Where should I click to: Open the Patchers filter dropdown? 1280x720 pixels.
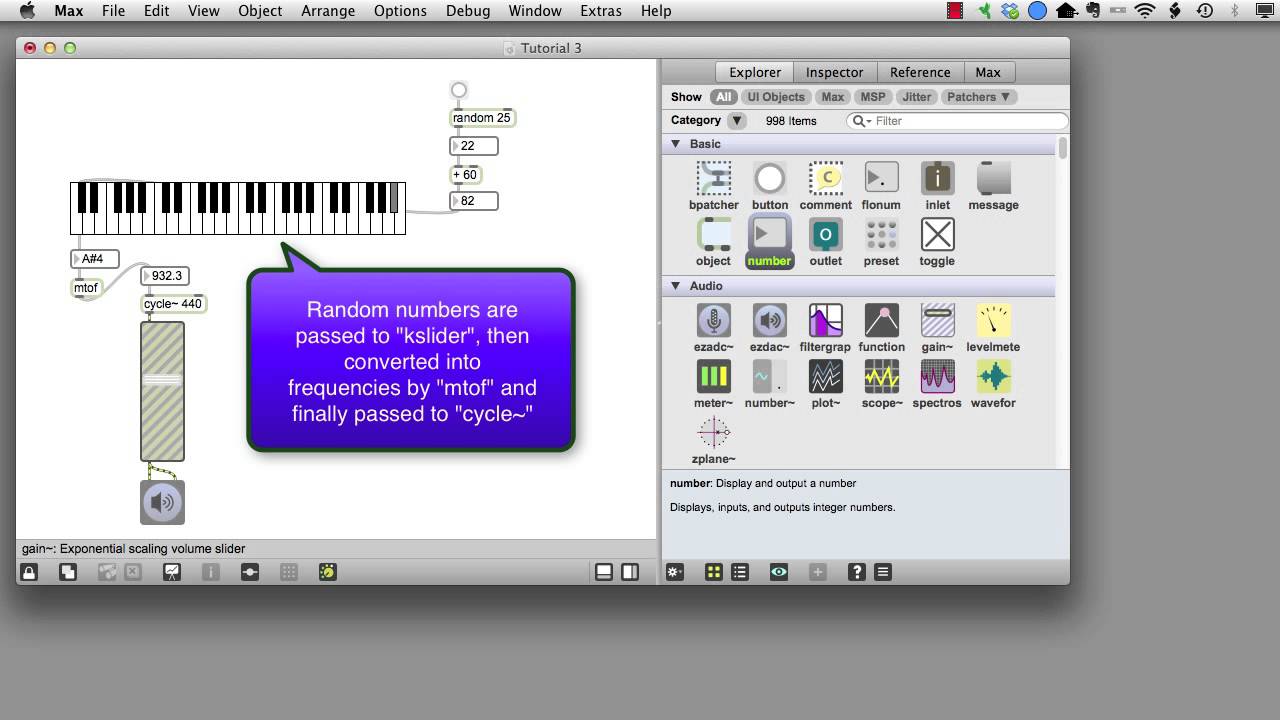tap(979, 97)
